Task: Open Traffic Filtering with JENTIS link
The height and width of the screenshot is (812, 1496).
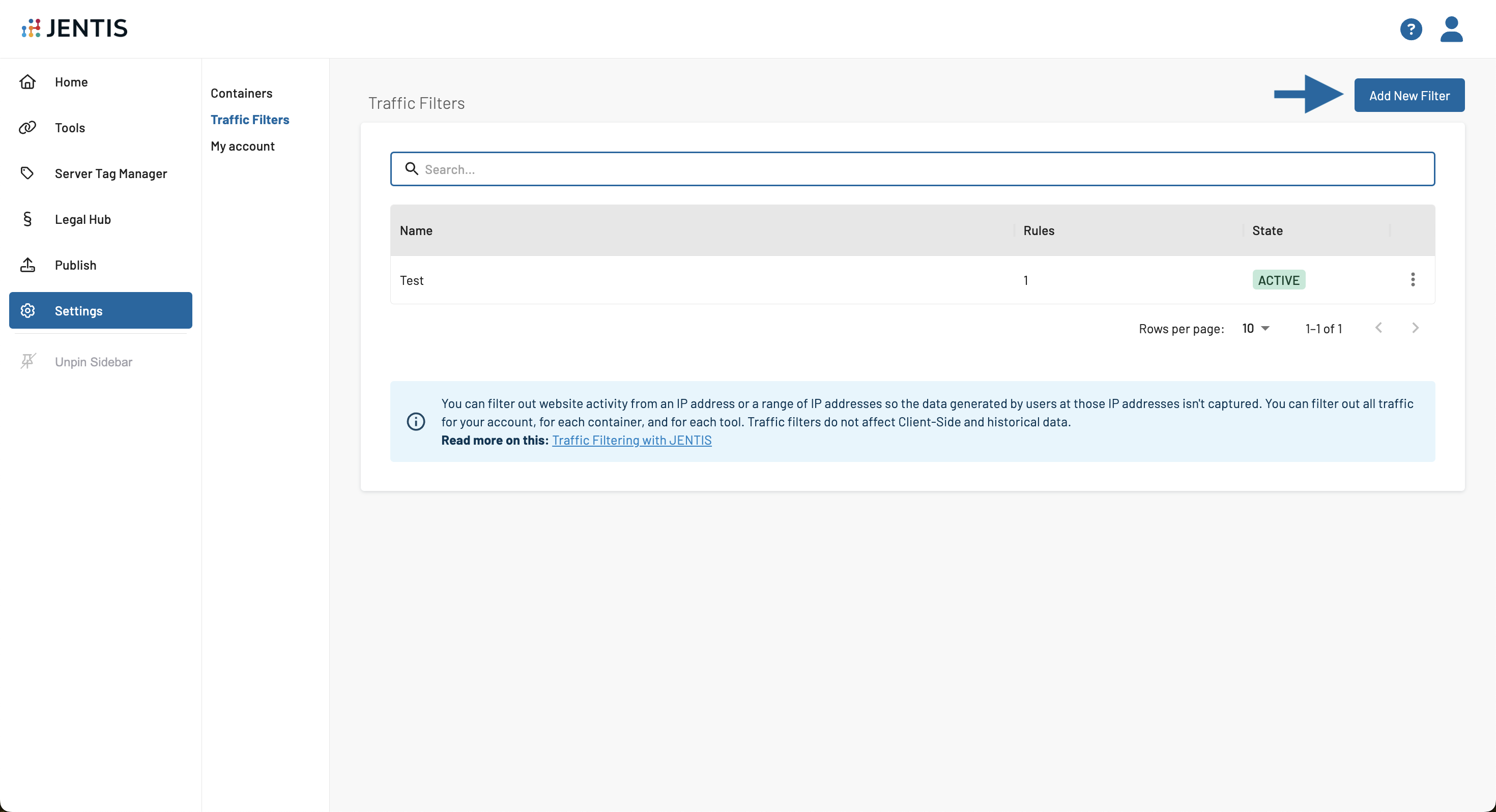Action: pos(631,440)
